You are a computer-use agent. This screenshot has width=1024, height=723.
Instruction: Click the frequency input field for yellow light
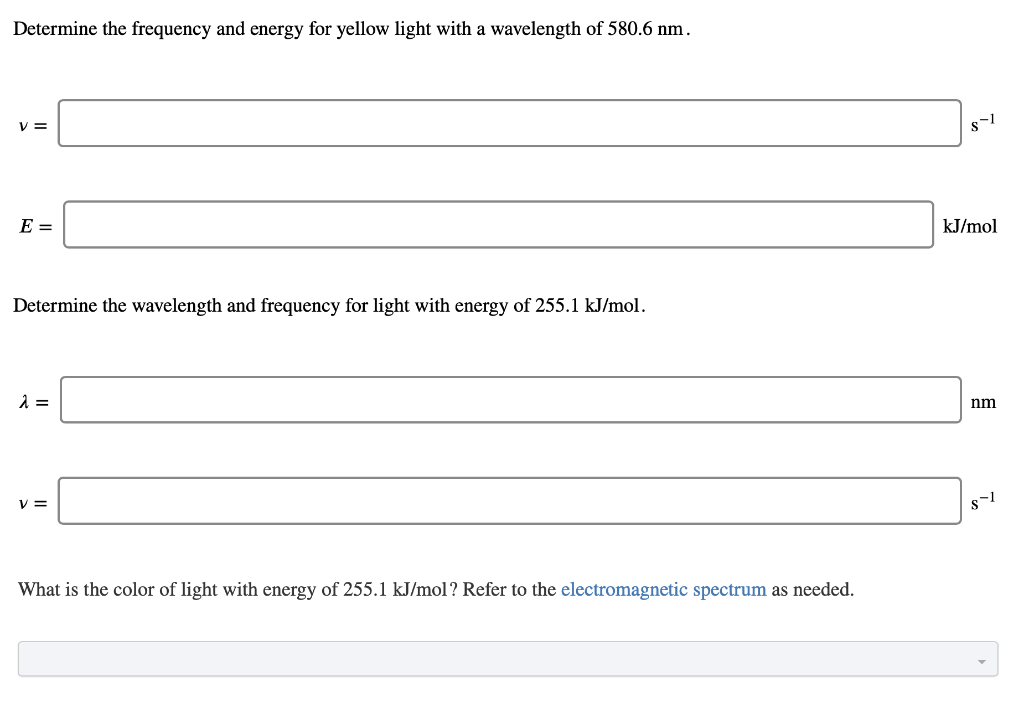coord(510,123)
